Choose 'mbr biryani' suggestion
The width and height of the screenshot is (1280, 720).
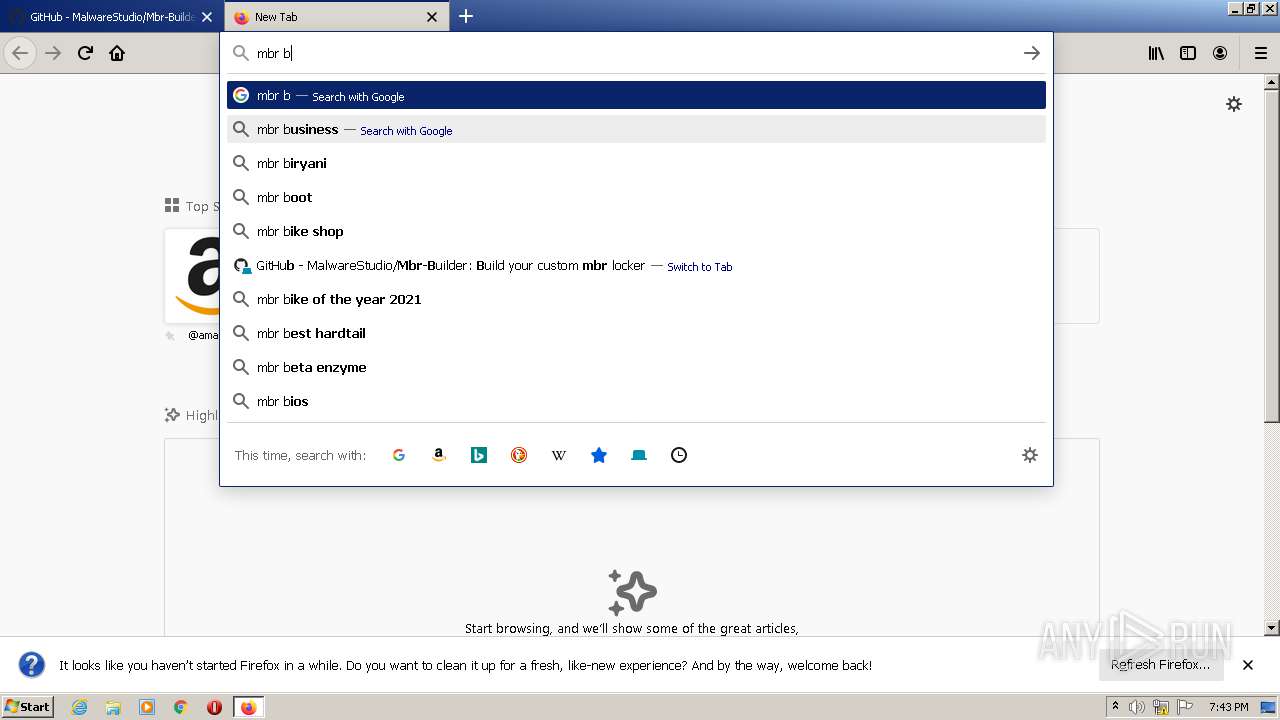click(636, 163)
